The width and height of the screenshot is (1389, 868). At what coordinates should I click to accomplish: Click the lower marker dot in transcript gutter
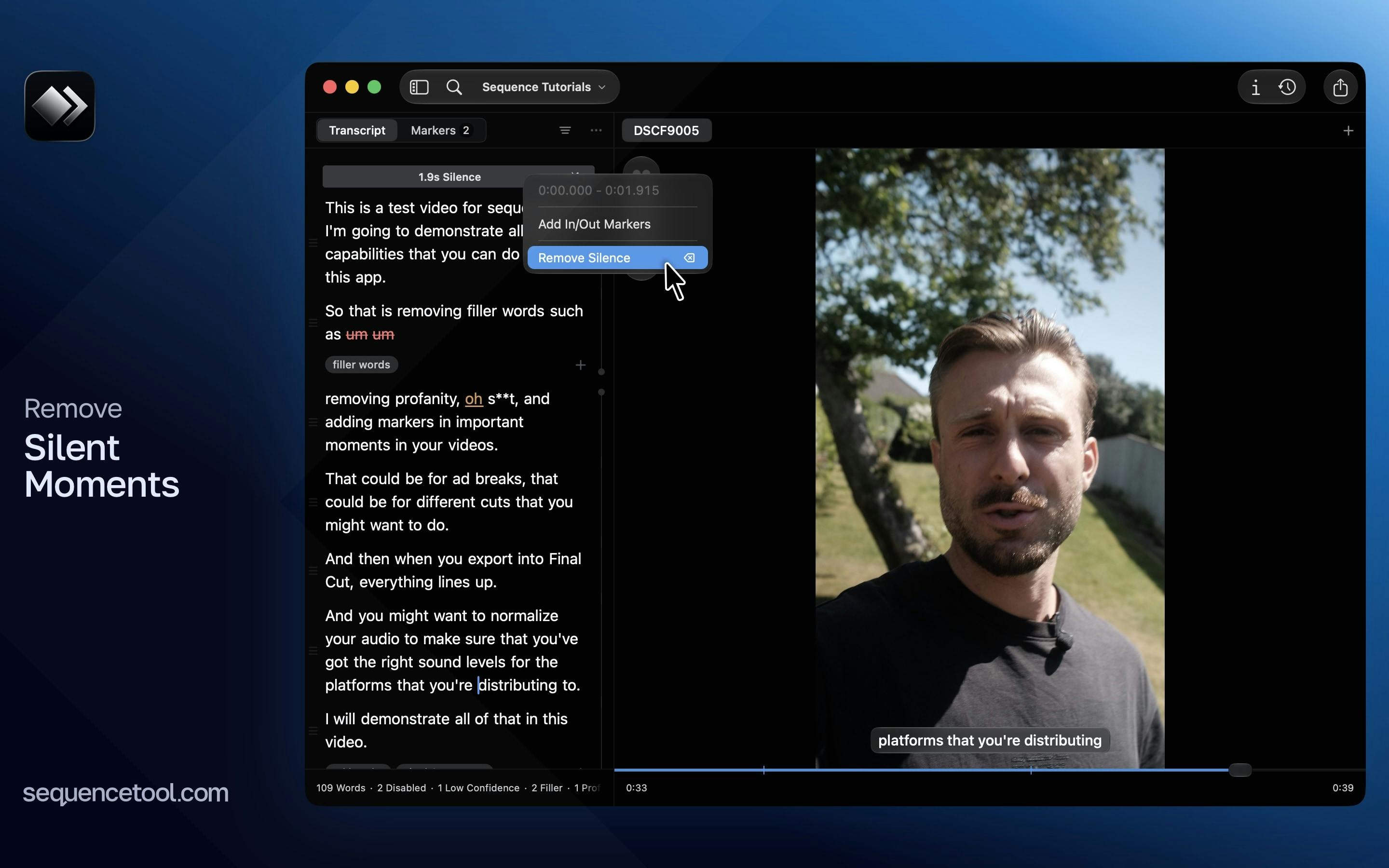point(601,392)
